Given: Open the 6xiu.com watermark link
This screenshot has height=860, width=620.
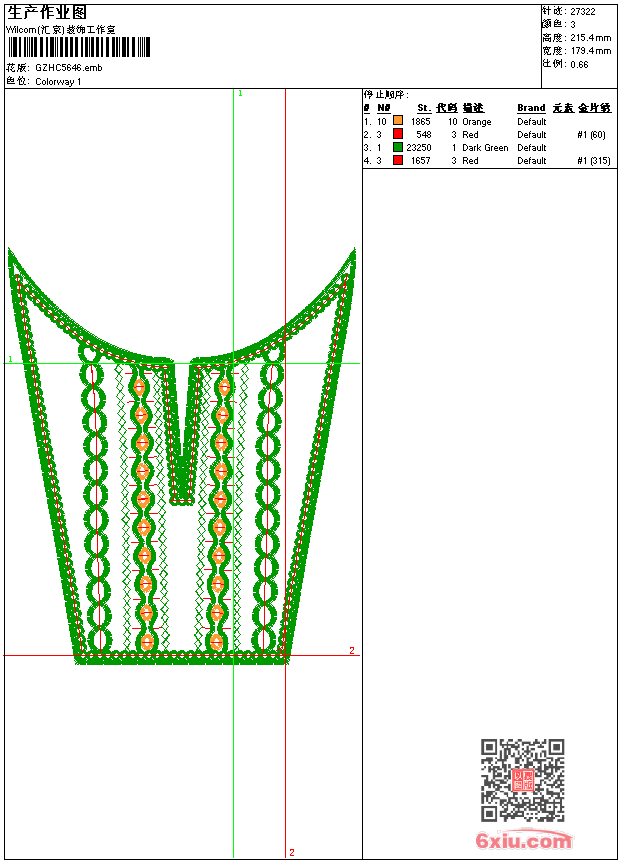Looking at the screenshot, I should [524, 841].
